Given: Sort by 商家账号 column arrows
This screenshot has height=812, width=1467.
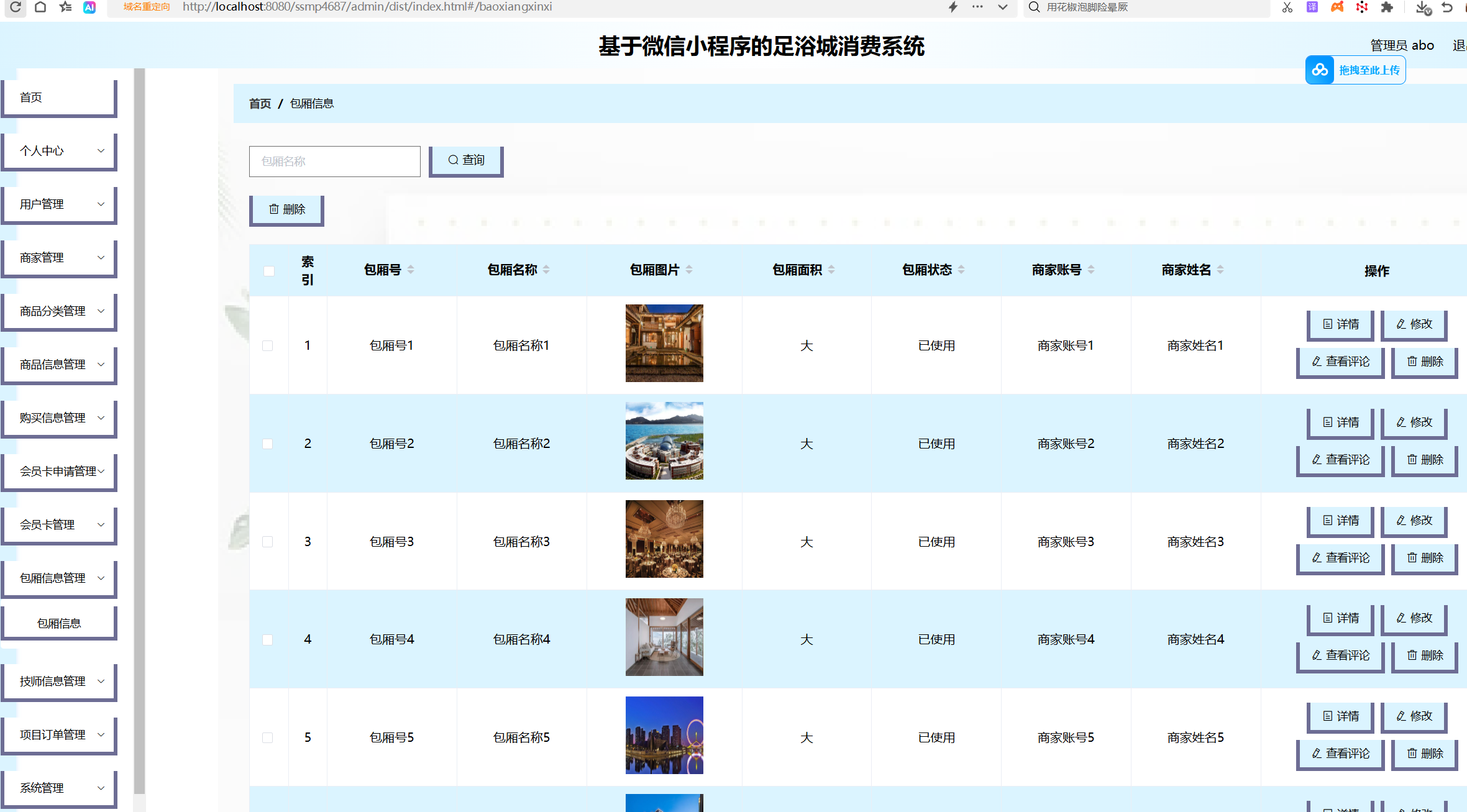Looking at the screenshot, I should click(1091, 270).
